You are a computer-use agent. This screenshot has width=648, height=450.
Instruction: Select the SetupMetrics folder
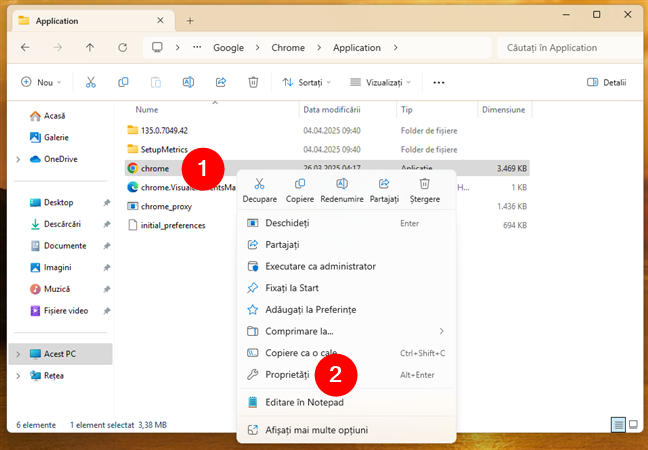[164, 150]
